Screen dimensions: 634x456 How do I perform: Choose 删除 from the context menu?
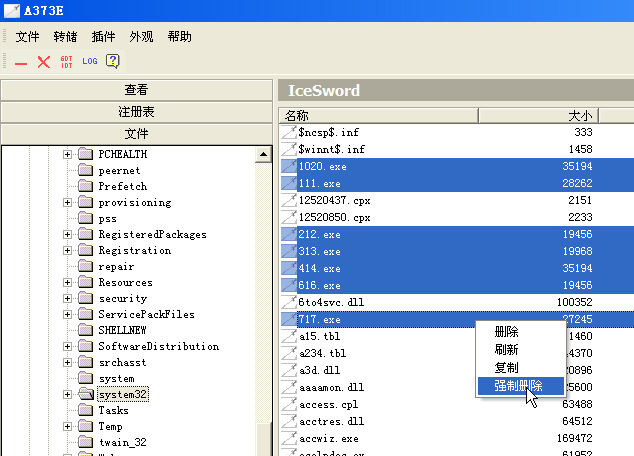521,332
